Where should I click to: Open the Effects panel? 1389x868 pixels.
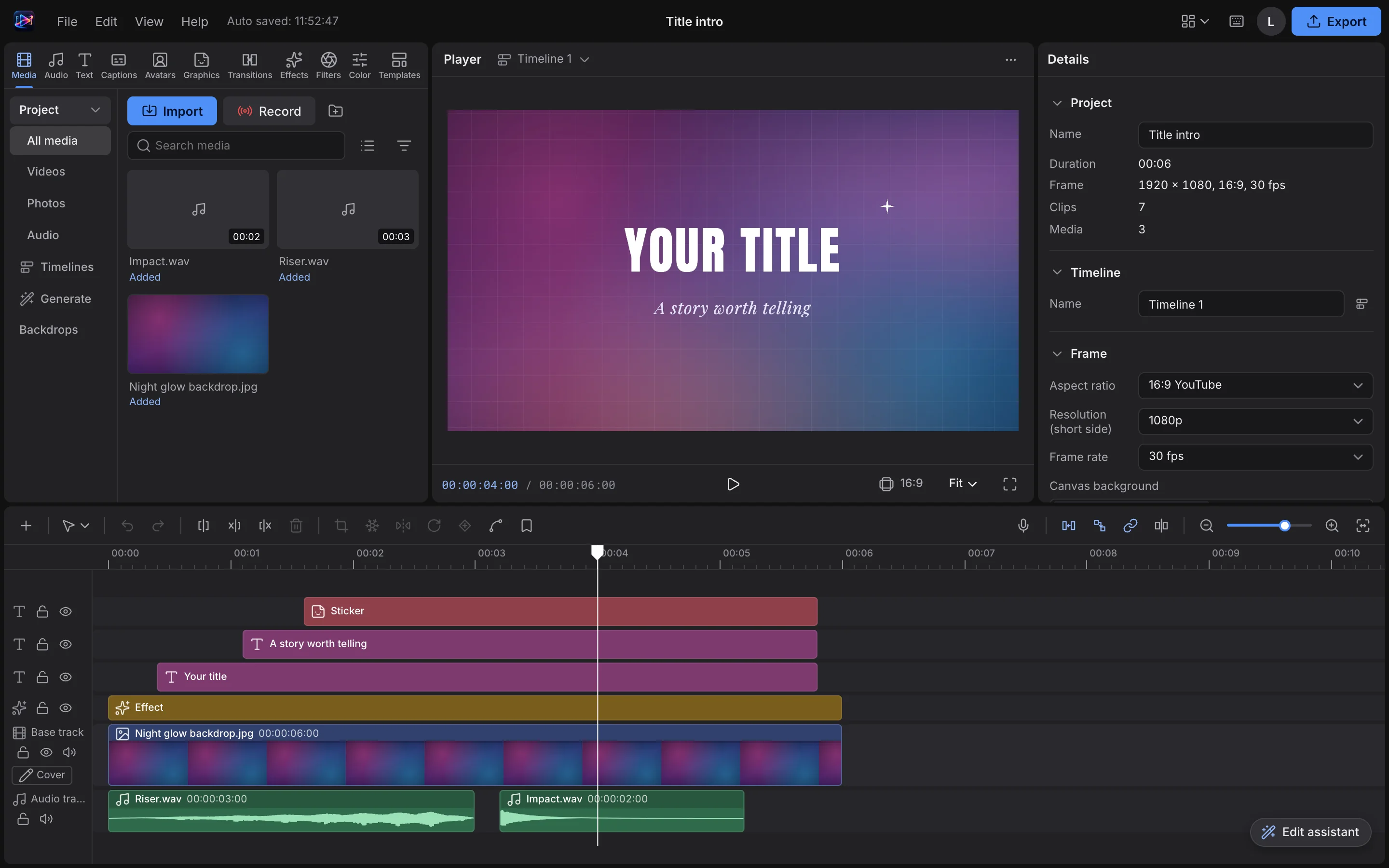[x=294, y=66]
